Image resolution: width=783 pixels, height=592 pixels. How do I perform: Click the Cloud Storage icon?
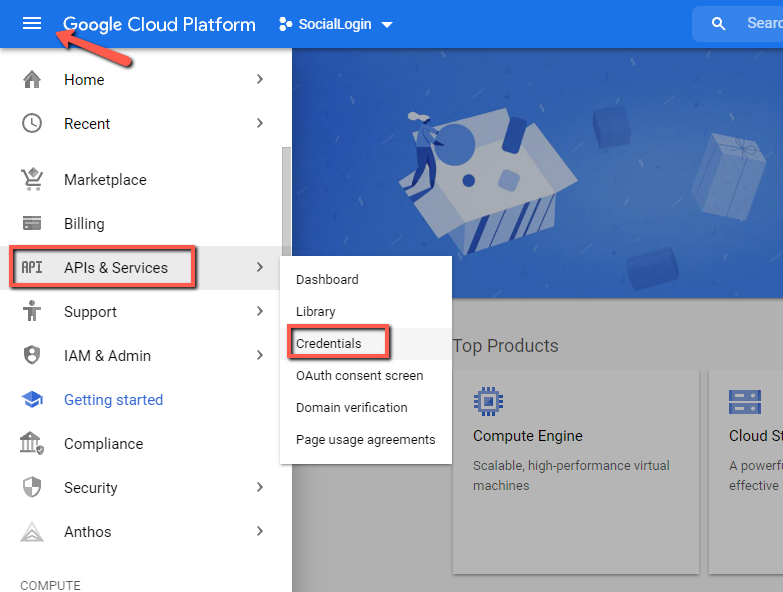click(x=745, y=402)
